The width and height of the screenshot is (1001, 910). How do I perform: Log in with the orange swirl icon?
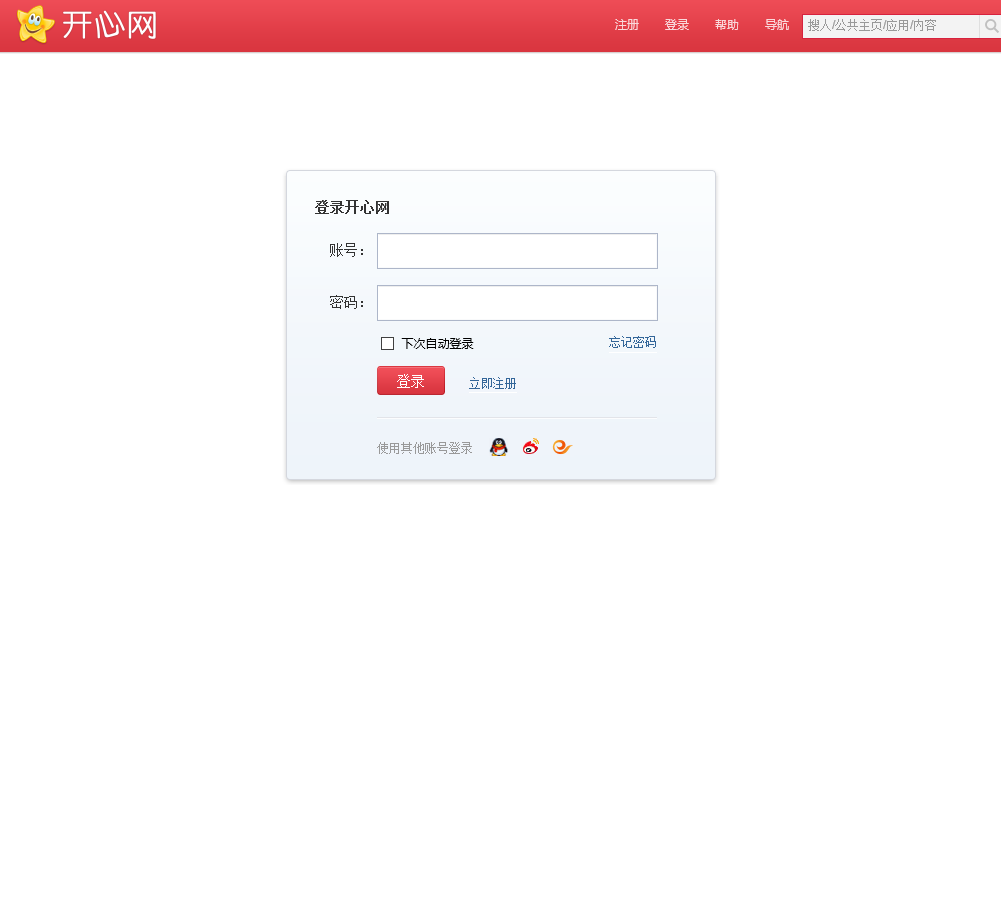coord(562,447)
